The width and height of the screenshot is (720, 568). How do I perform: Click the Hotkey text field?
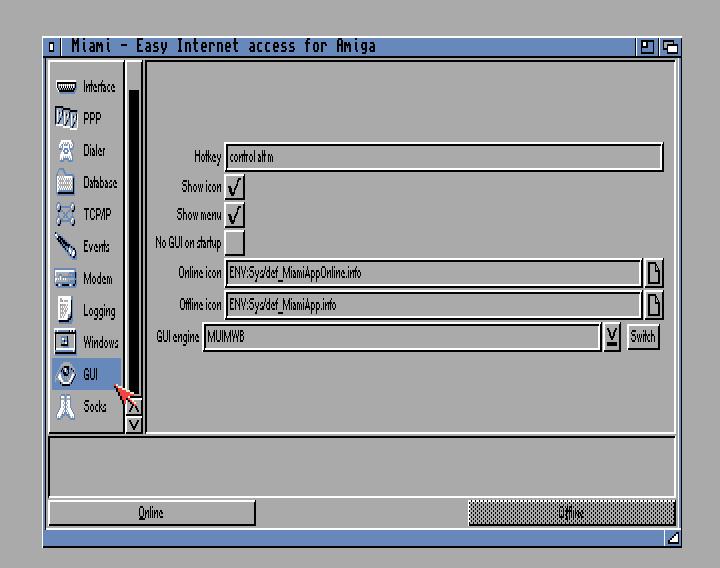(x=444, y=157)
